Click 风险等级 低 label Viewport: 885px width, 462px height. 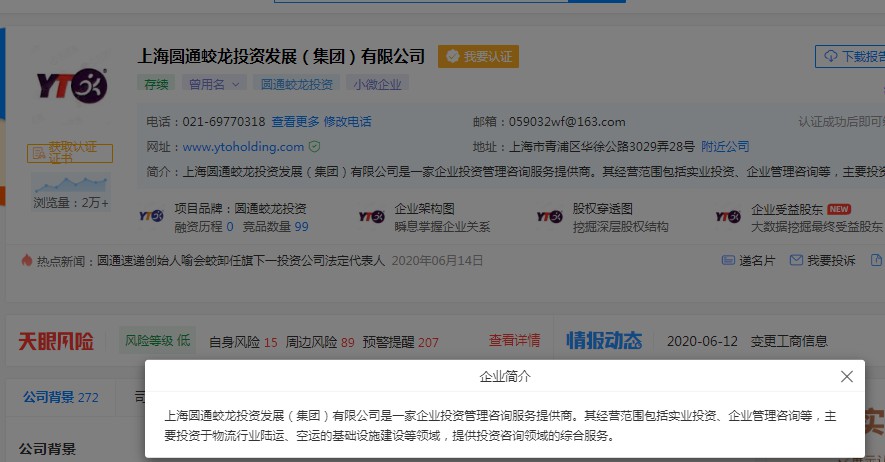(x=157, y=341)
